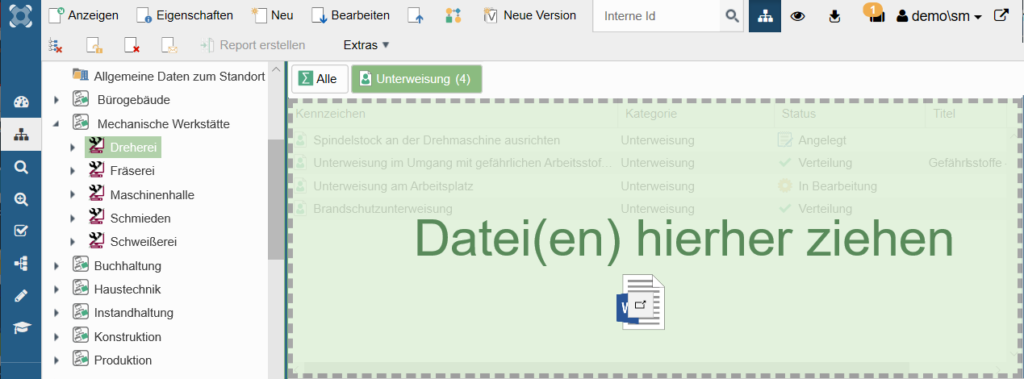Expand the Produktion tree node

click(56, 361)
